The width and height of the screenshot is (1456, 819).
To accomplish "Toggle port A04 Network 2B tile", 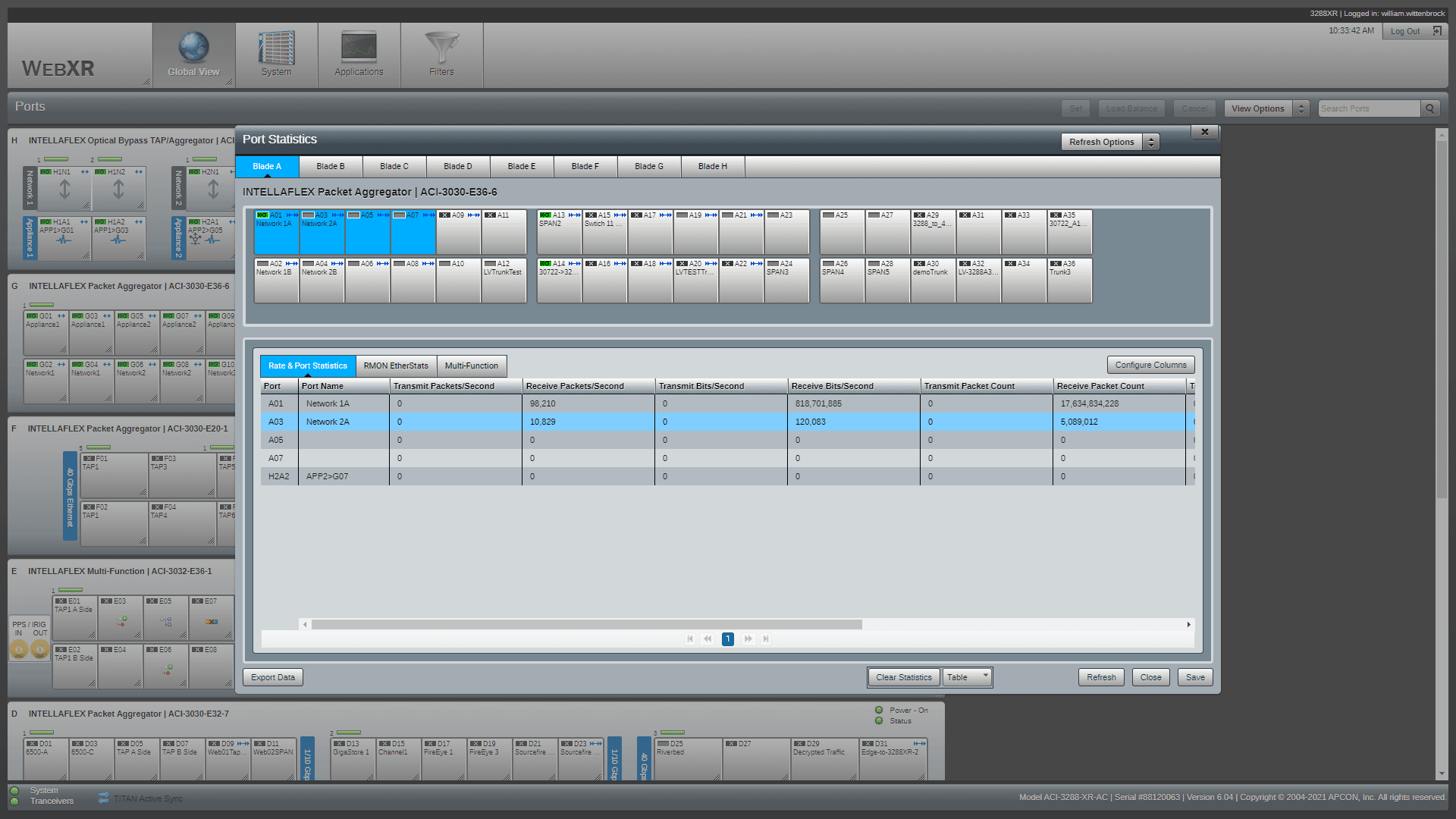I will (322, 281).
